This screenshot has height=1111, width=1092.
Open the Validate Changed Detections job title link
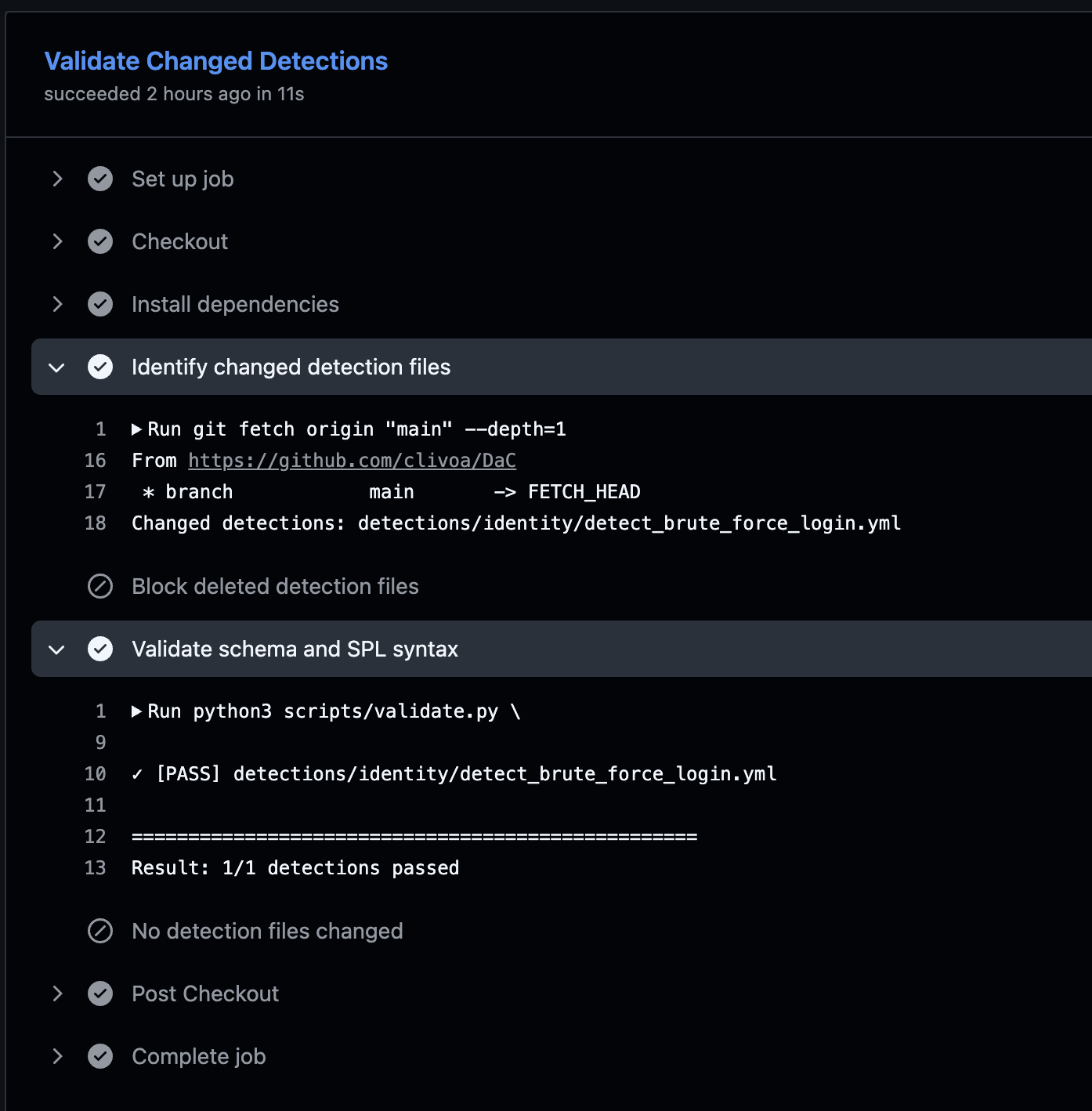point(216,61)
